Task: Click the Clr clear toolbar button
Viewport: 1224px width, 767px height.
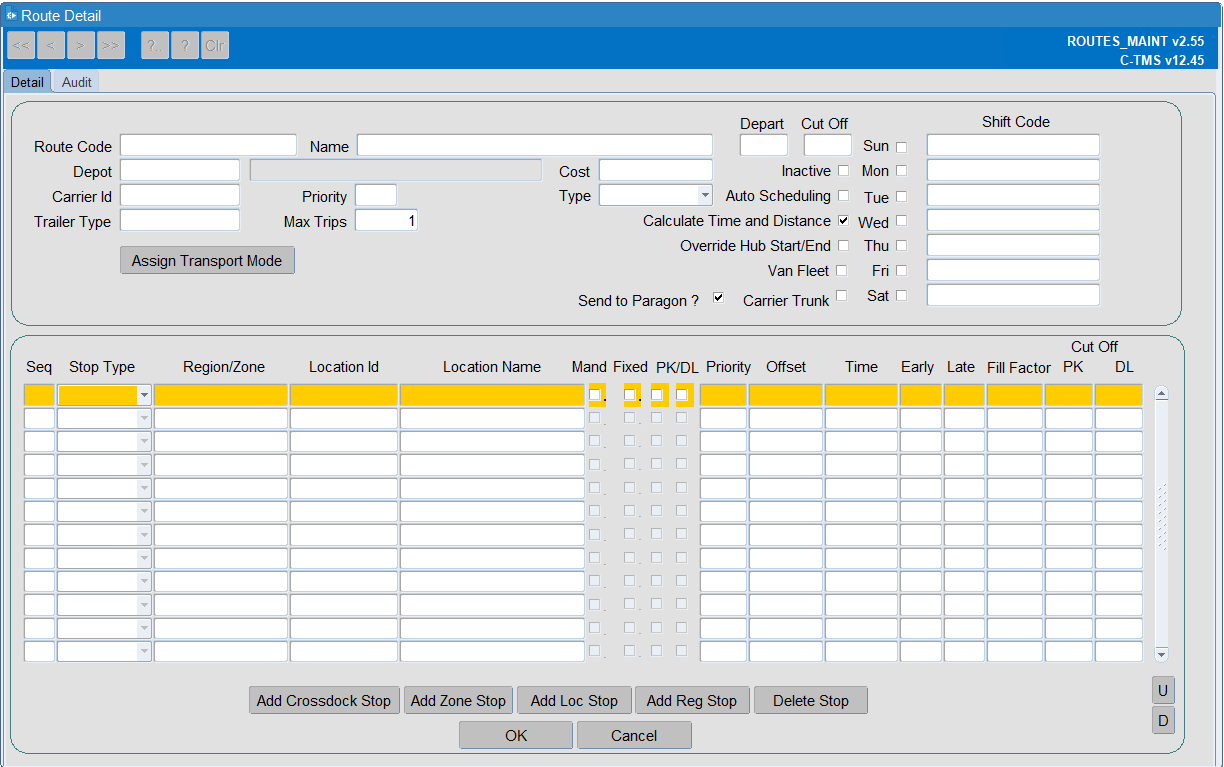Action: tap(215, 45)
